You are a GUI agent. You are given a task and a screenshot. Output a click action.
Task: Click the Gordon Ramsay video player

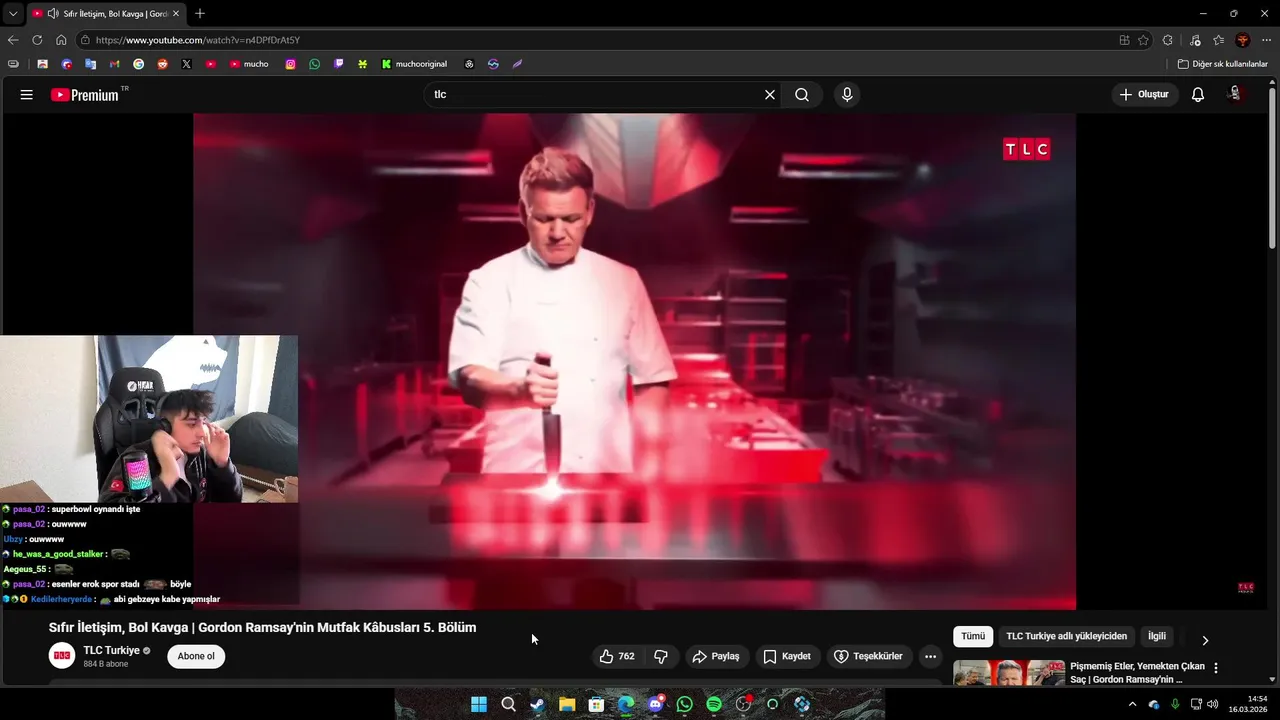click(x=634, y=361)
